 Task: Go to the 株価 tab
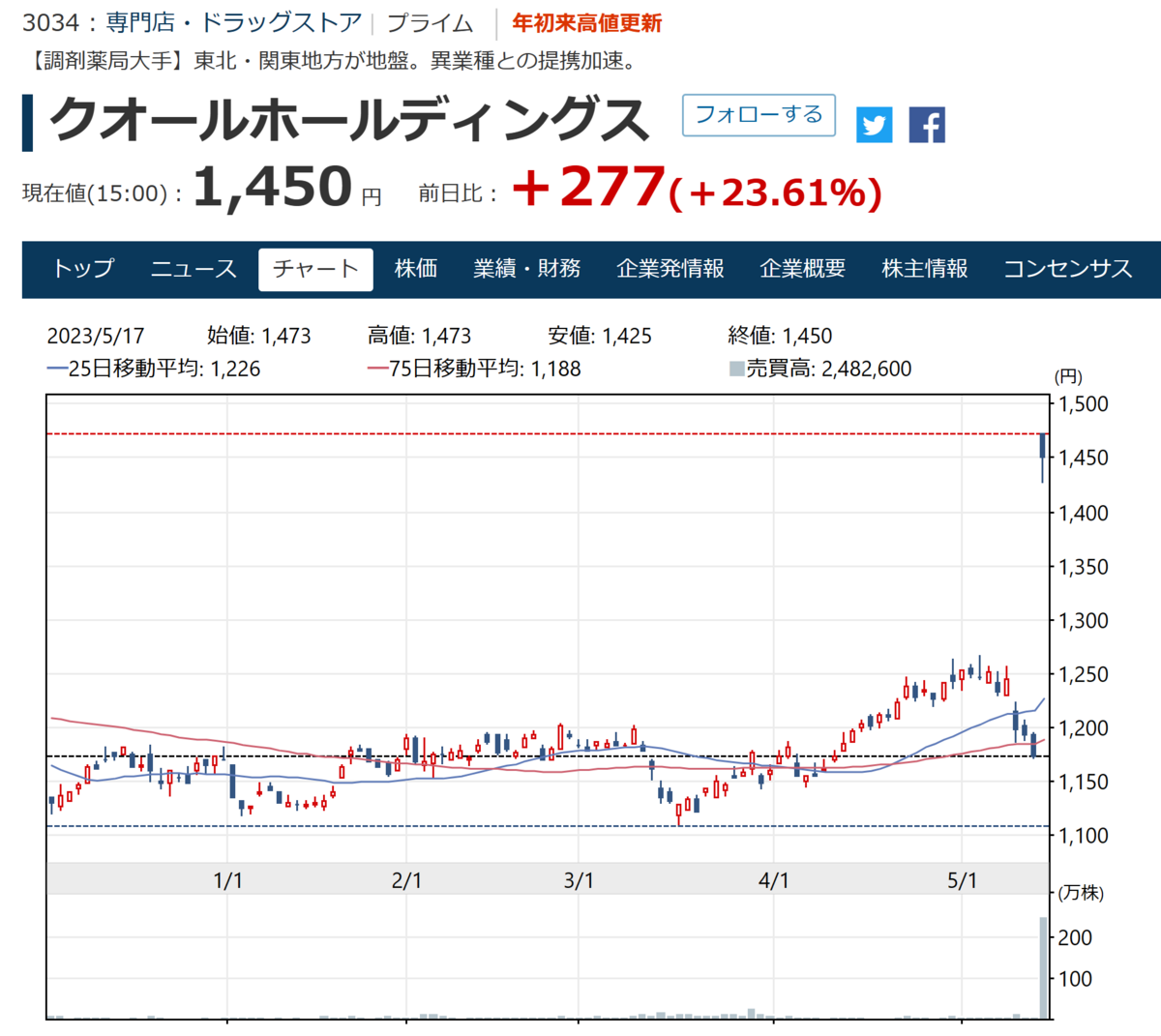(416, 269)
